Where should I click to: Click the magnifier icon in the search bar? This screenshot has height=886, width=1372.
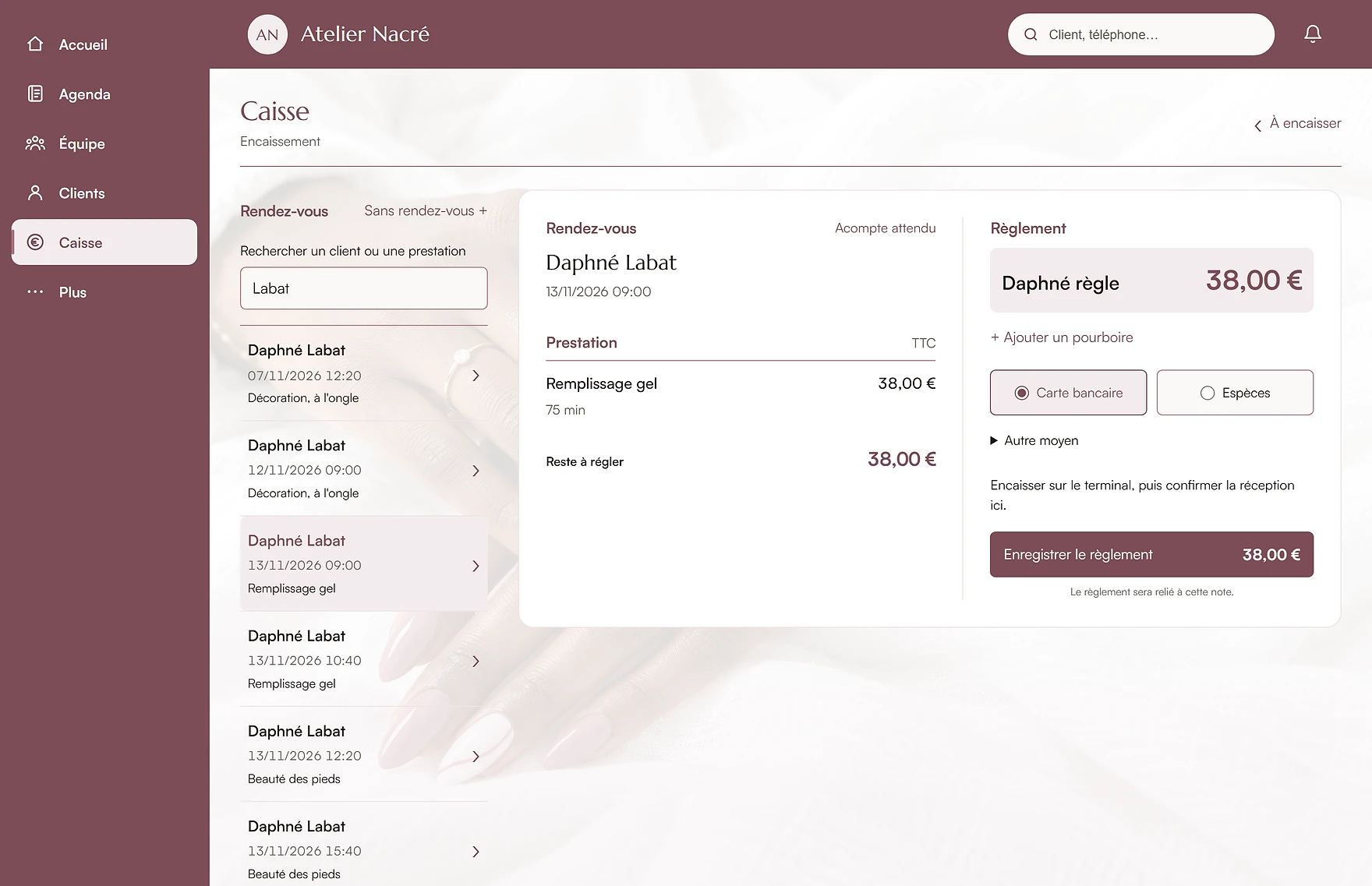click(1031, 34)
